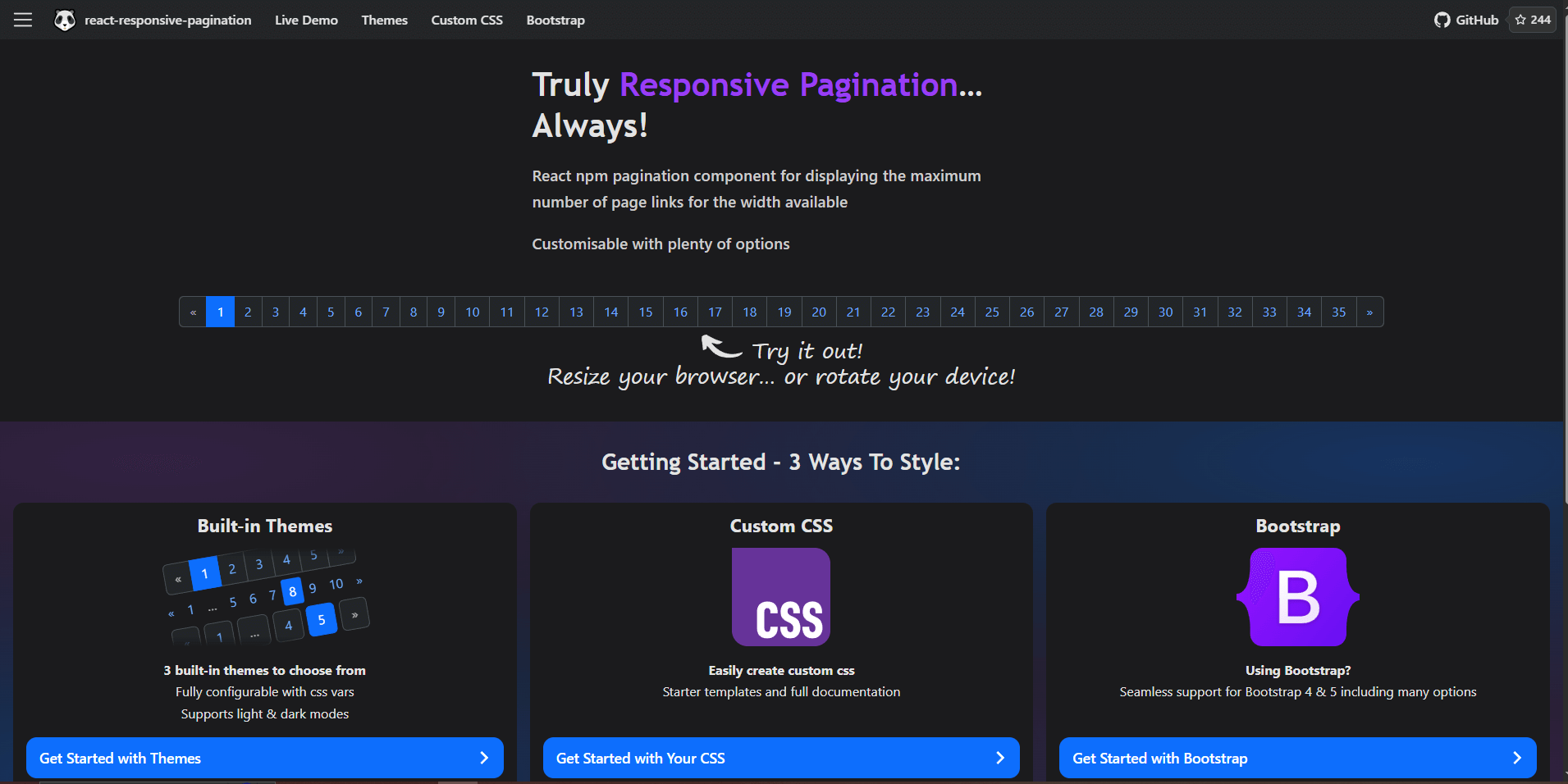This screenshot has width=1568, height=784.
Task: Click the Bootstrap logo icon
Action: [1296, 598]
